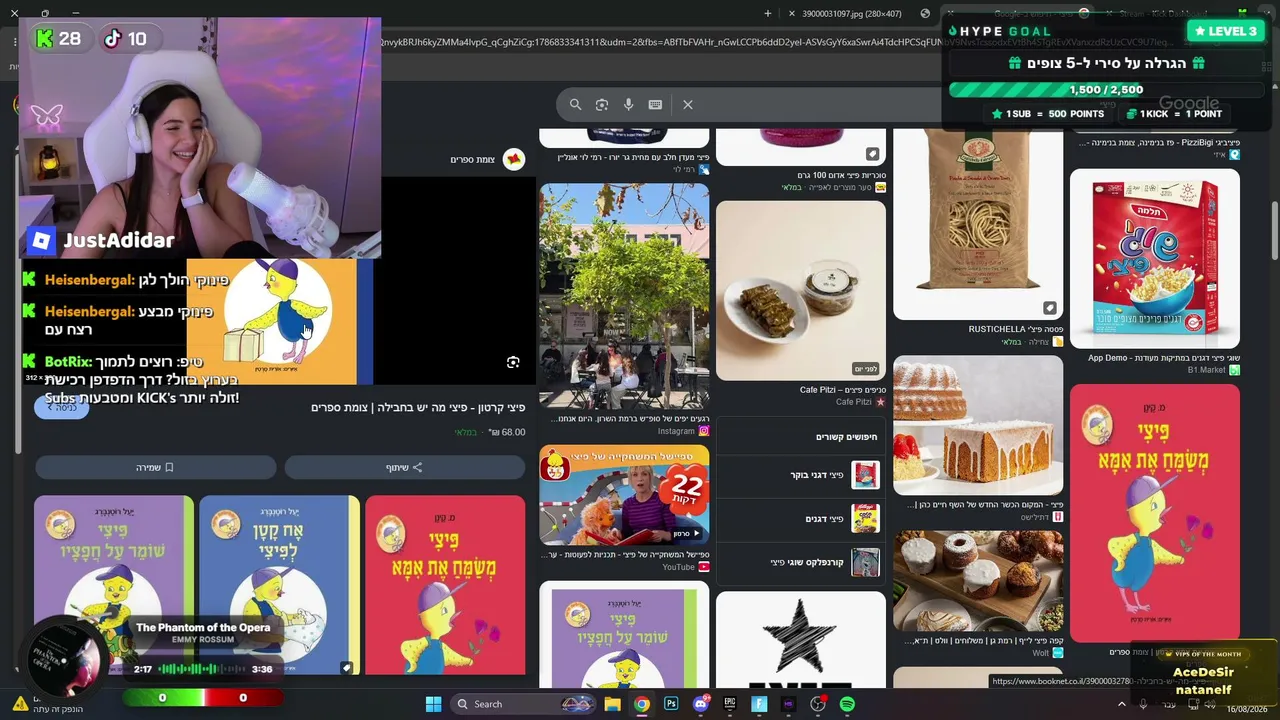Open a new browser tab with plus button
The height and width of the screenshot is (720, 1280).
click(x=768, y=14)
